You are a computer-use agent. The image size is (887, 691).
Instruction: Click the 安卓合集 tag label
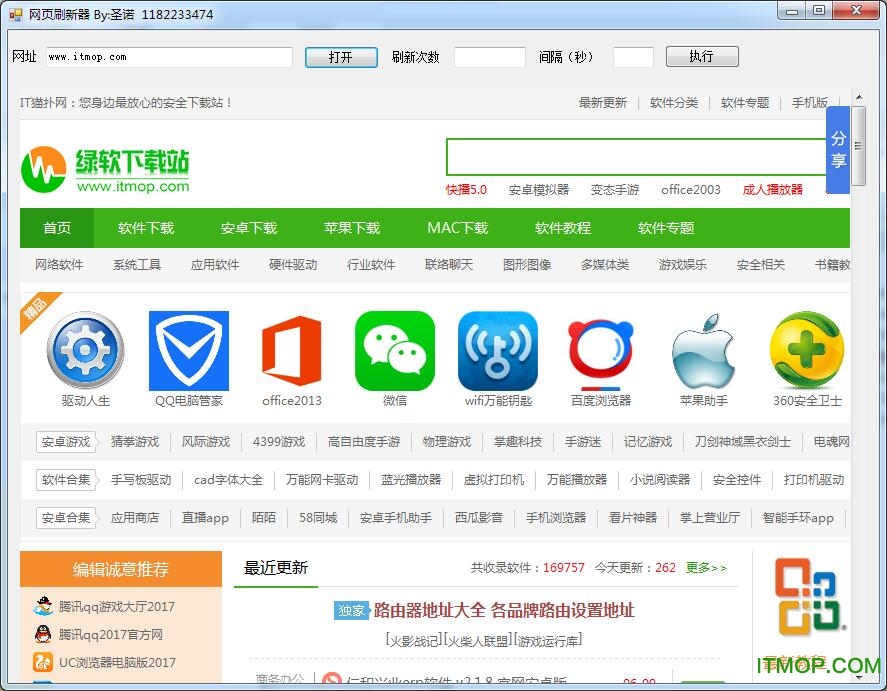66,517
